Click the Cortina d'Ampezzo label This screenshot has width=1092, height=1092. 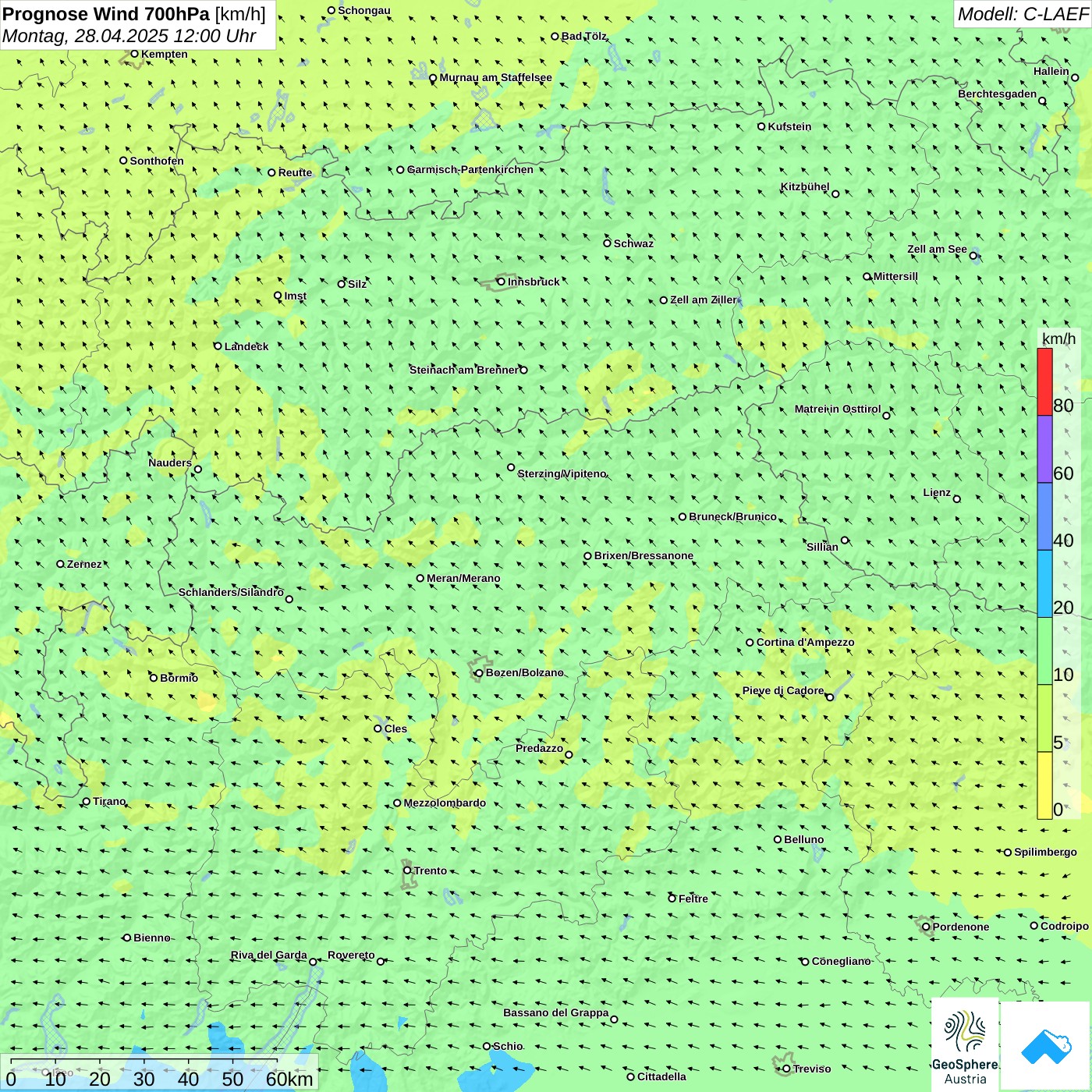(x=805, y=642)
